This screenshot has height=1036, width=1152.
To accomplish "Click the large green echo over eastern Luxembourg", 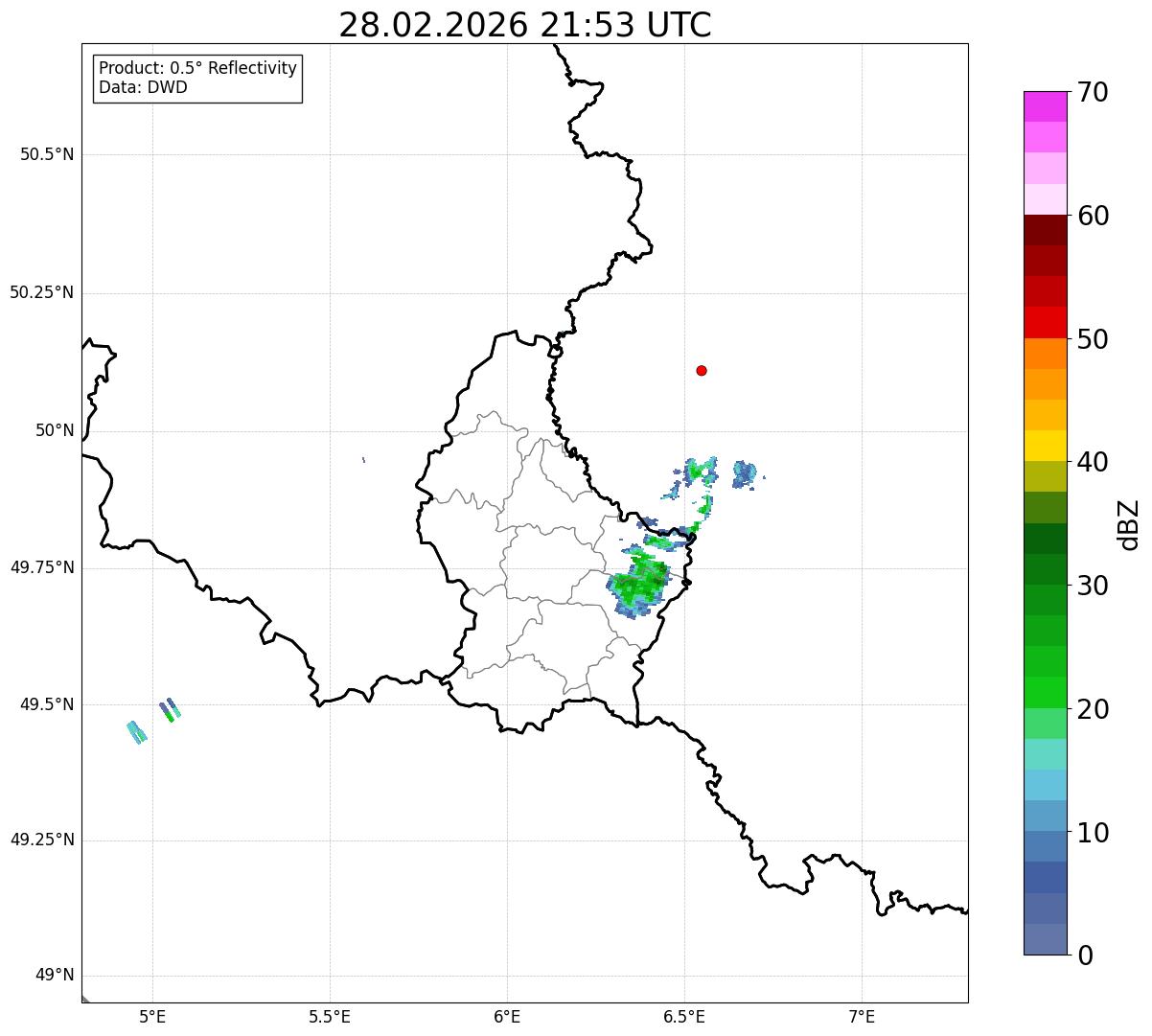I will (638, 587).
